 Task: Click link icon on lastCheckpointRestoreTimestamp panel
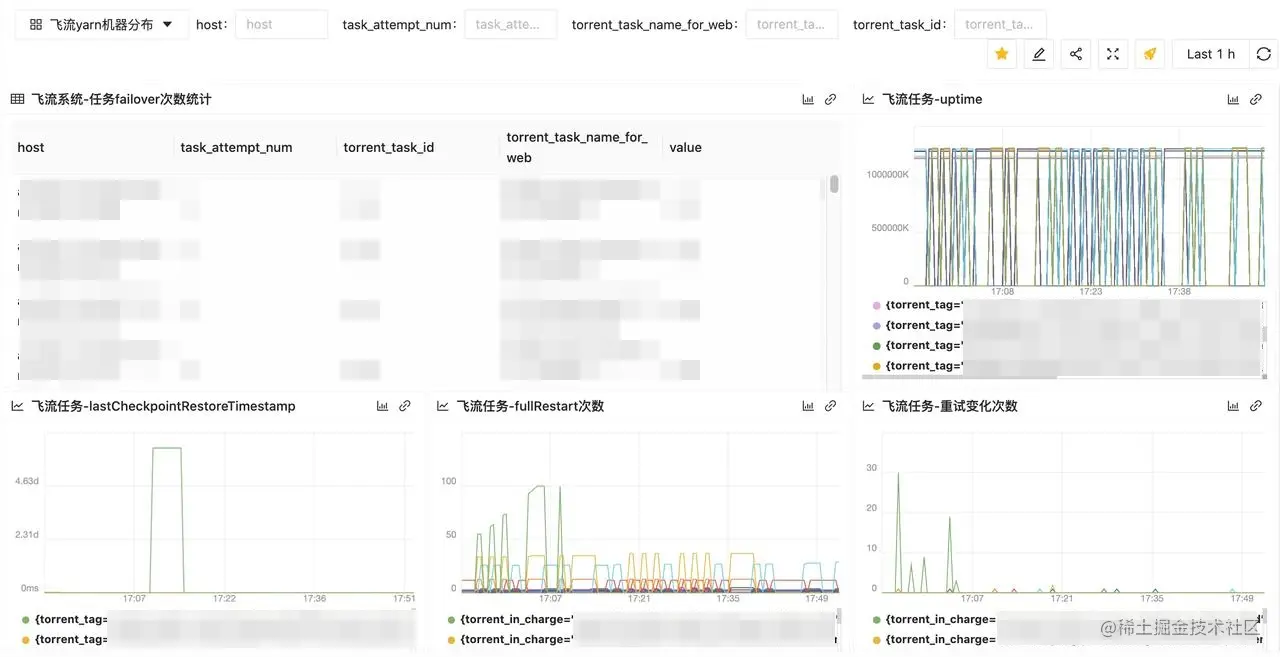405,406
